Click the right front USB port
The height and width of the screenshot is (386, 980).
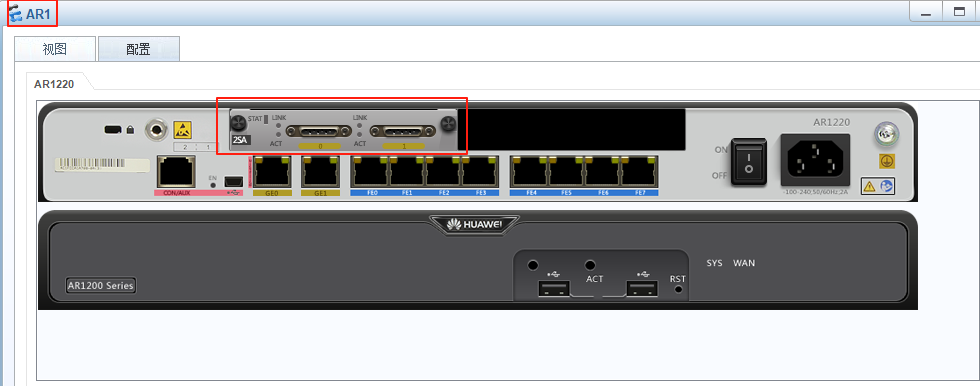pyautogui.click(x=642, y=289)
